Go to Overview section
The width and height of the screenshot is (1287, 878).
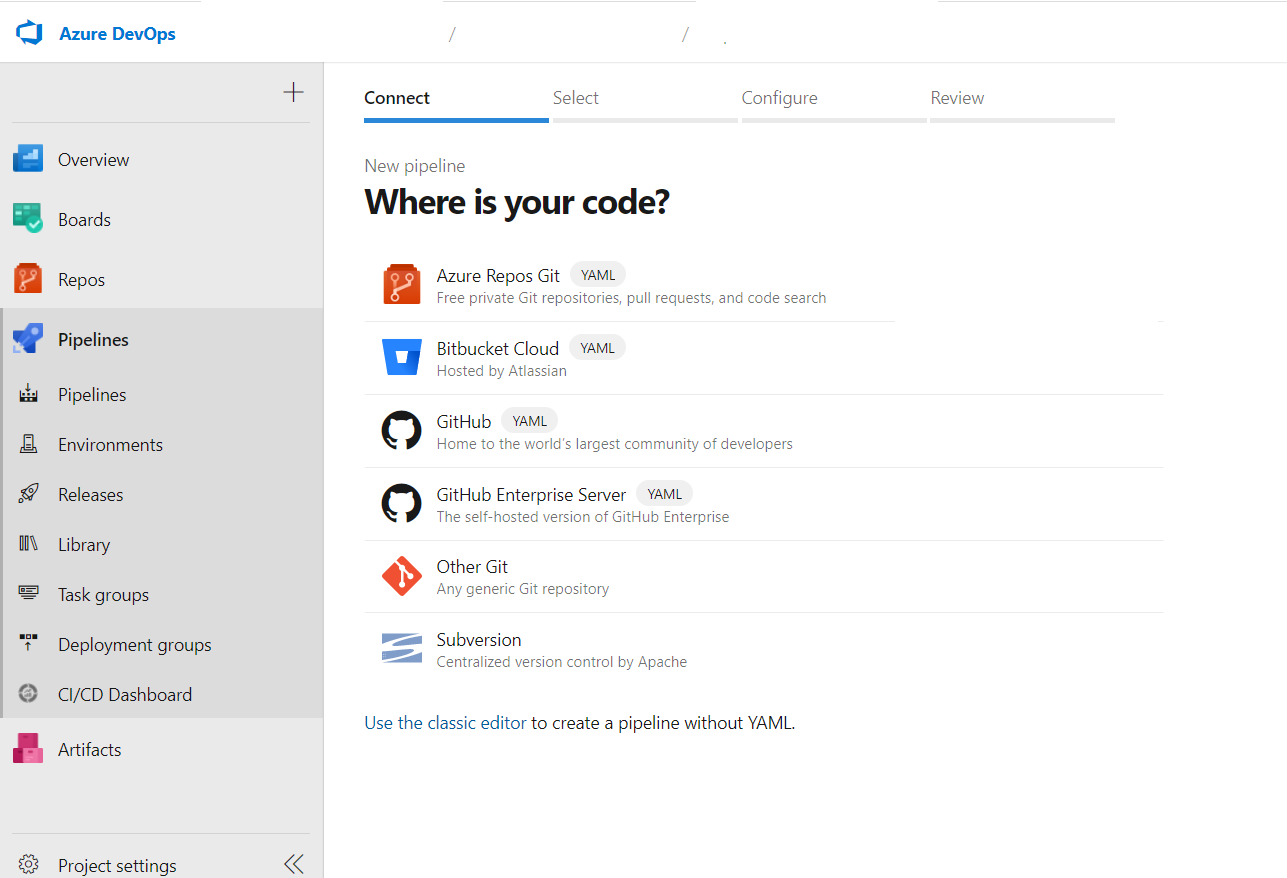94,160
